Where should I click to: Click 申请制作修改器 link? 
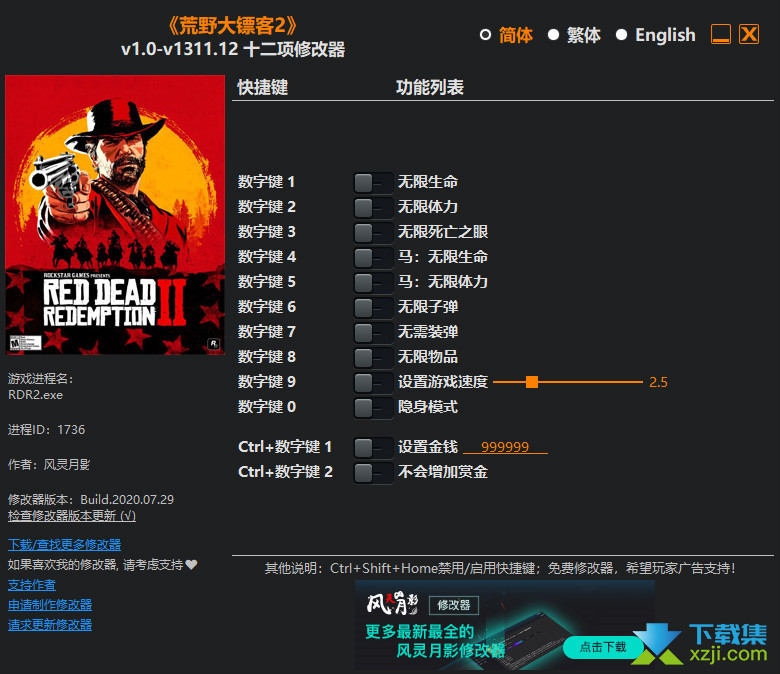tap(50, 605)
